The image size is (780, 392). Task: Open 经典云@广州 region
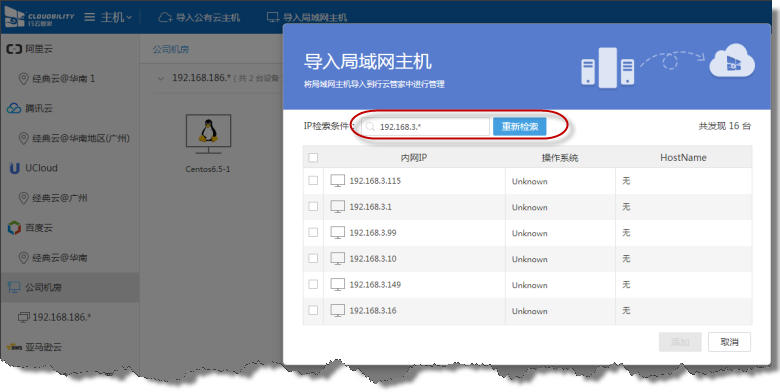[x=60, y=198]
